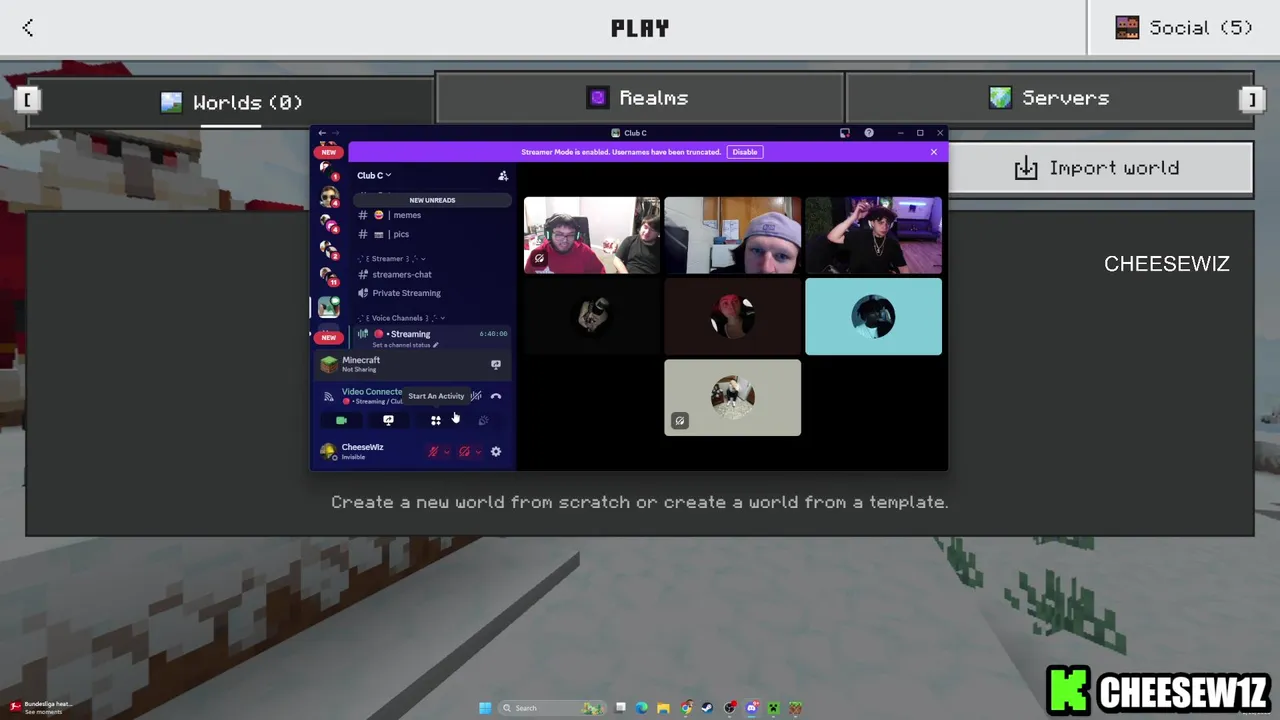Open Discord from the taskbar
The height and width of the screenshot is (720, 1280).
[x=752, y=708]
